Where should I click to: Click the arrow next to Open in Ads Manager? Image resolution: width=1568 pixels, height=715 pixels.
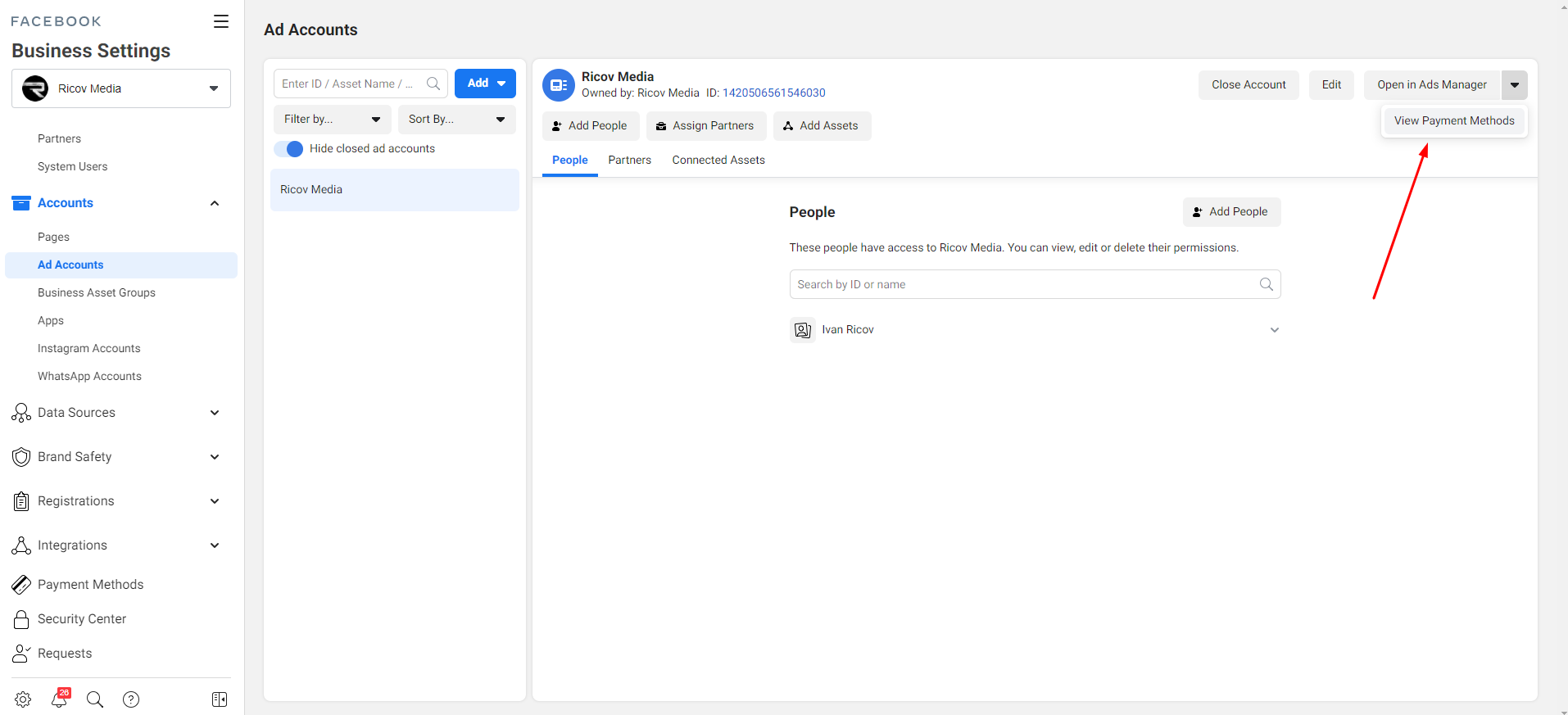pyautogui.click(x=1515, y=85)
